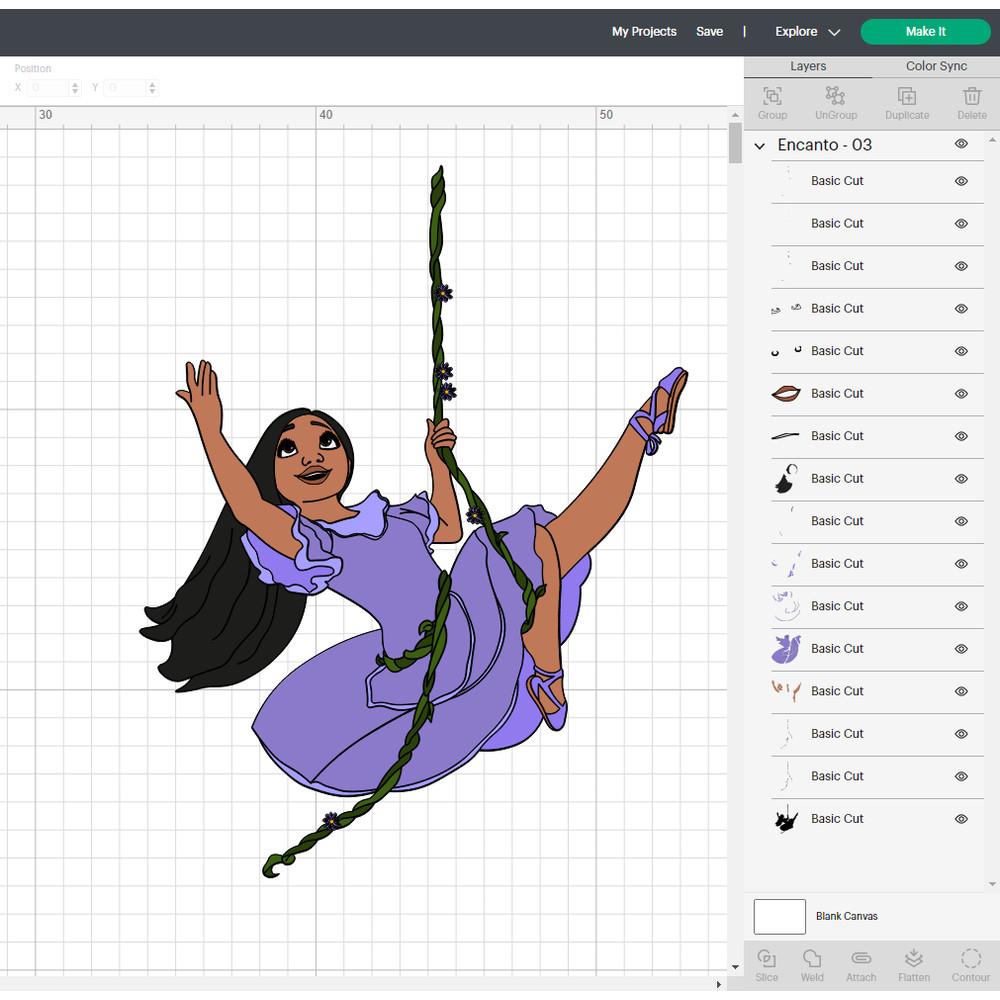The width and height of the screenshot is (1000, 1000).
Task: Switch to the Color Sync tab
Action: point(936,66)
